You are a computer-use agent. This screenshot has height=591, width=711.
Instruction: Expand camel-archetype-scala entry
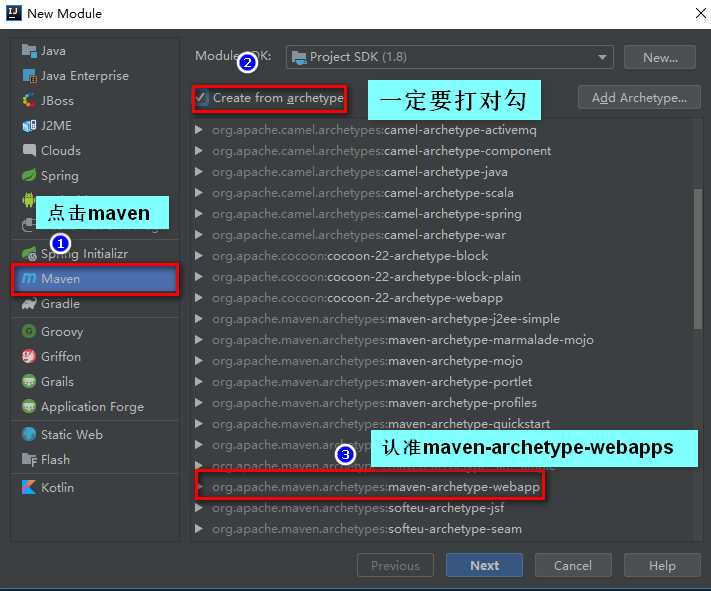[198, 193]
